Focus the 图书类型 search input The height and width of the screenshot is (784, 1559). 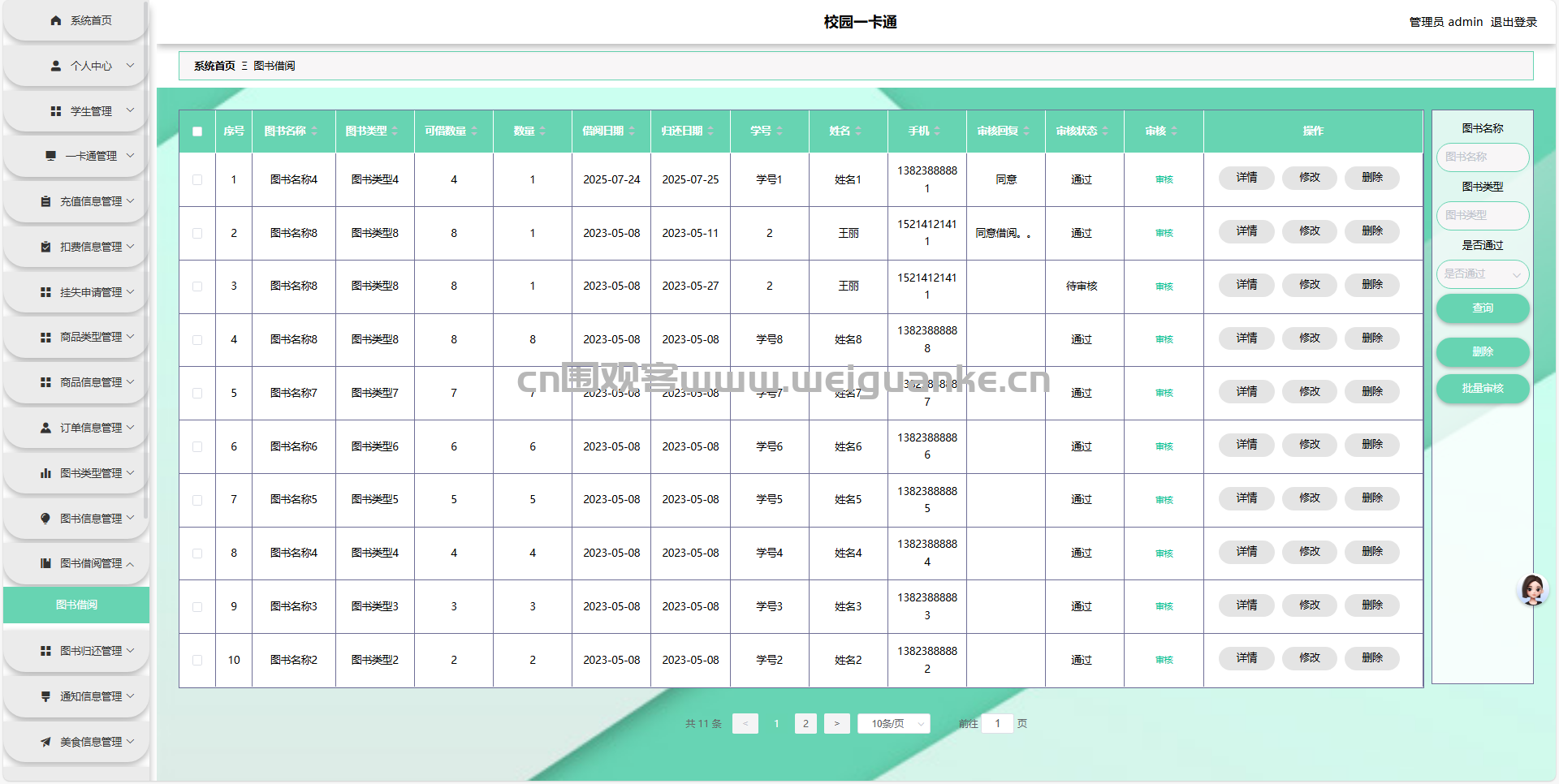(x=1483, y=216)
